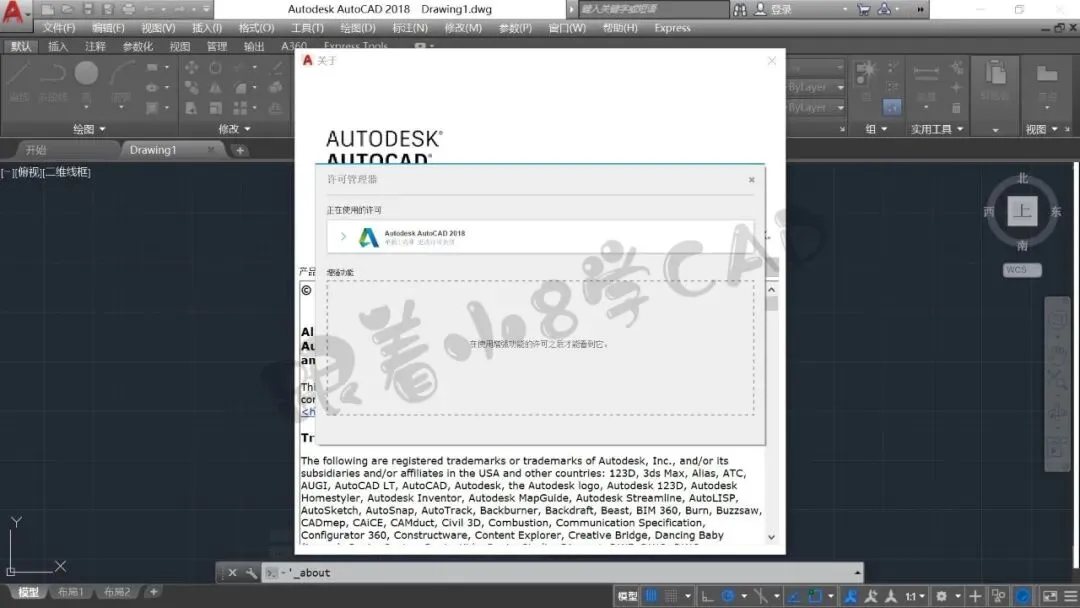This screenshot has height=608, width=1080.
Task: Click the Clean Screen icon in status bar
Action: 1050,596
